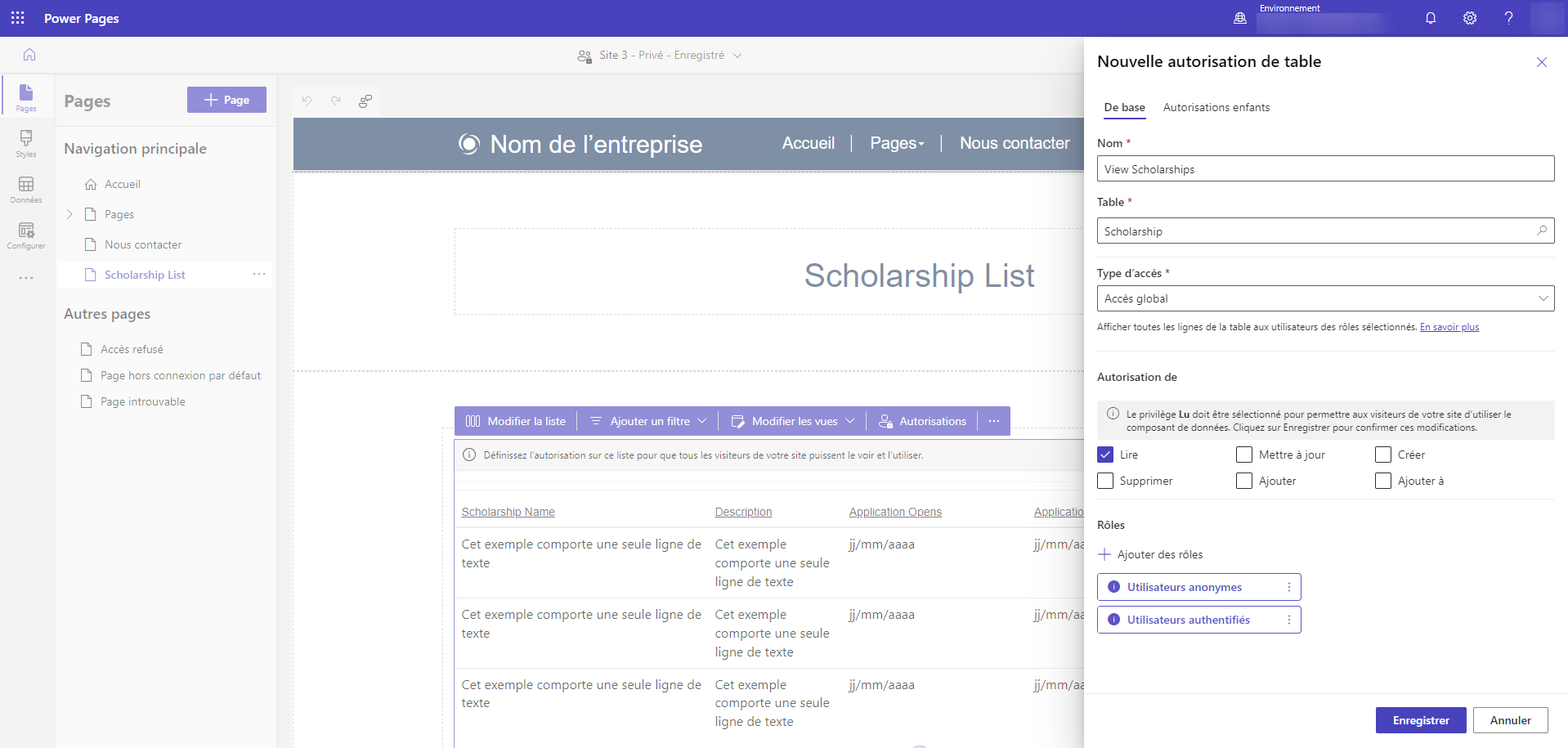The width and height of the screenshot is (1568, 748).
Task: Select the De base tab
Action: coord(1124,107)
